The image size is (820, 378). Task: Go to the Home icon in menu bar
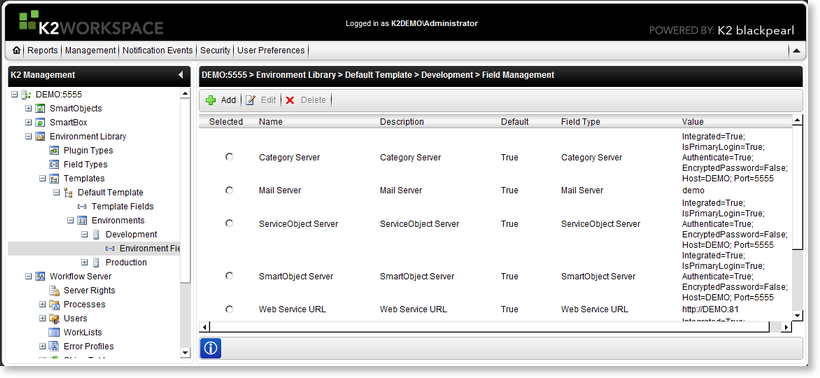click(x=17, y=51)
